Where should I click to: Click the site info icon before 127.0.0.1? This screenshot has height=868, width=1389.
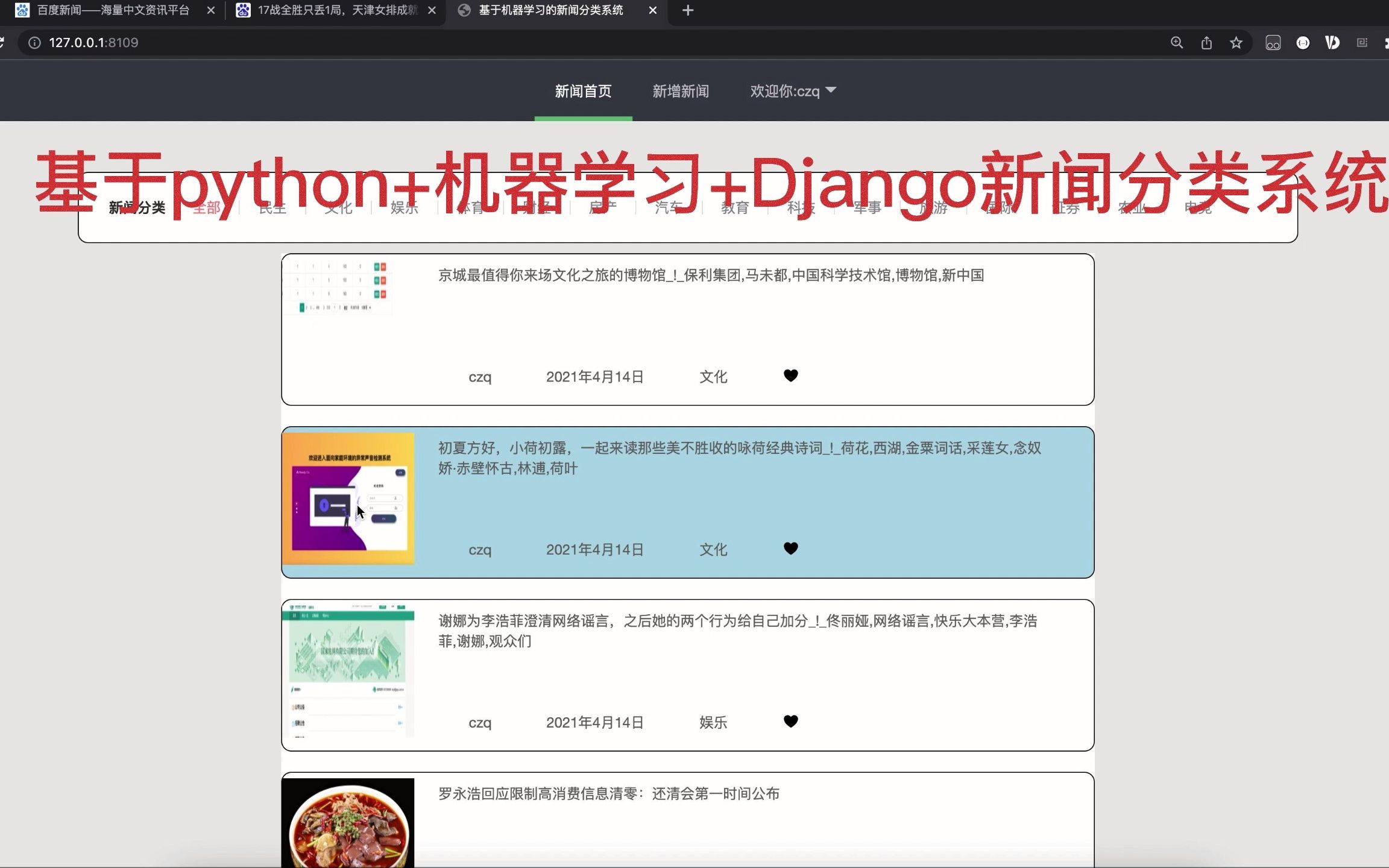click(34, 43)
